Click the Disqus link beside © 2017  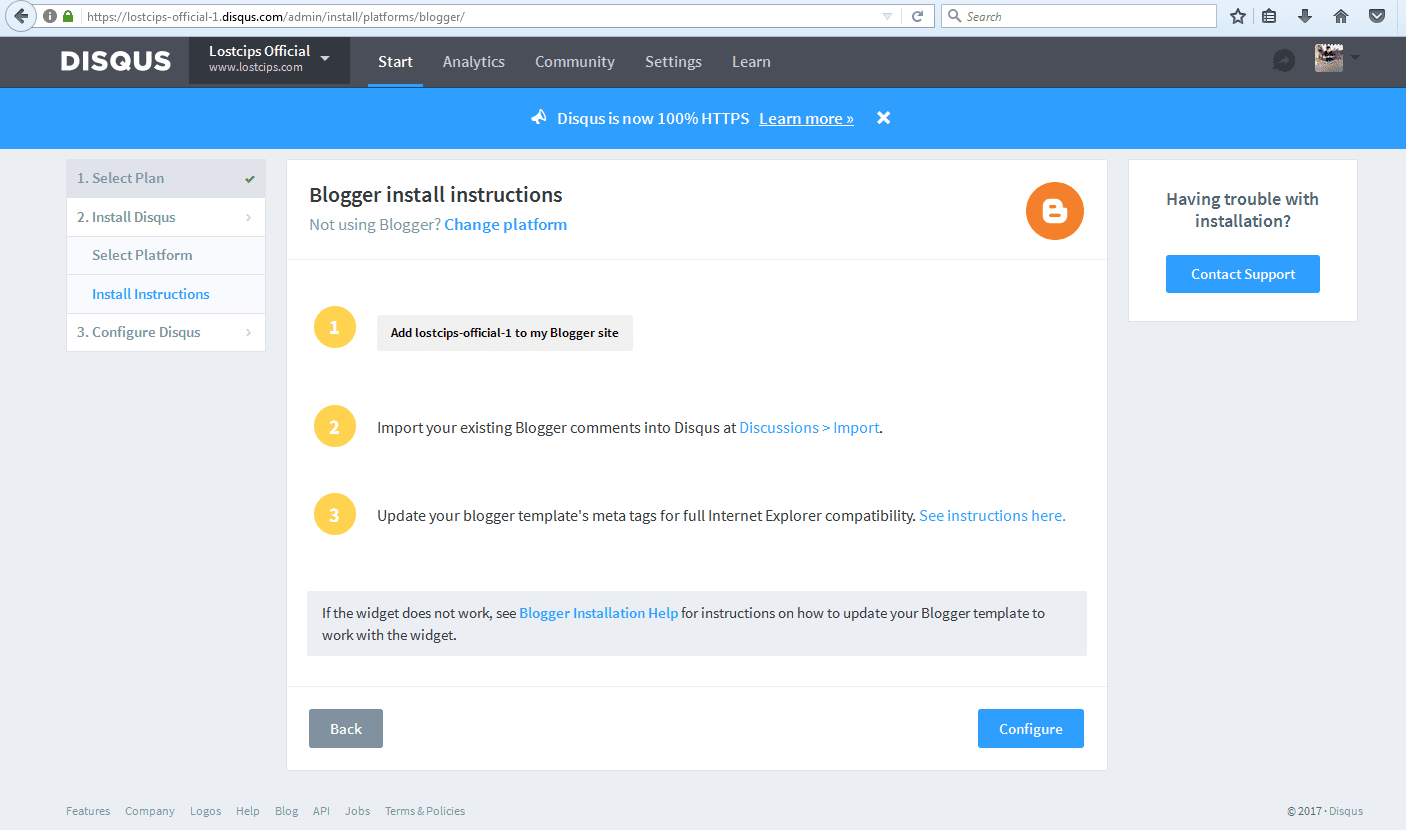pyautogui.click(x=1347, y=811)
